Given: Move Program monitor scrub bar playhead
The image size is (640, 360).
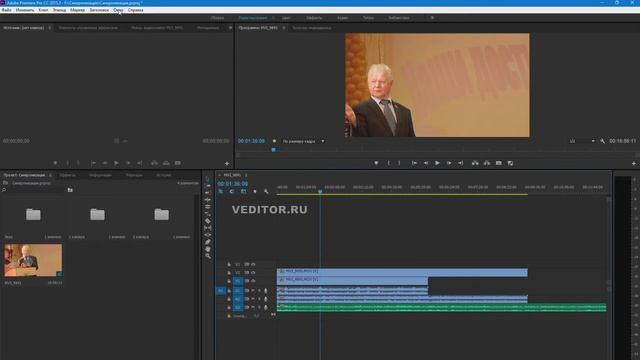Looking at the screenshot, I should pos(273,150).
